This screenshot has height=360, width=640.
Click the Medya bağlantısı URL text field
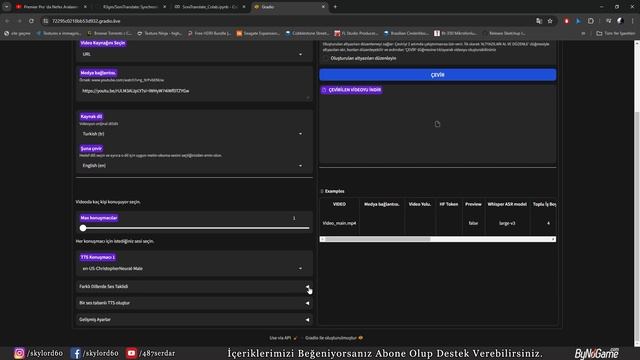(194, 91)
